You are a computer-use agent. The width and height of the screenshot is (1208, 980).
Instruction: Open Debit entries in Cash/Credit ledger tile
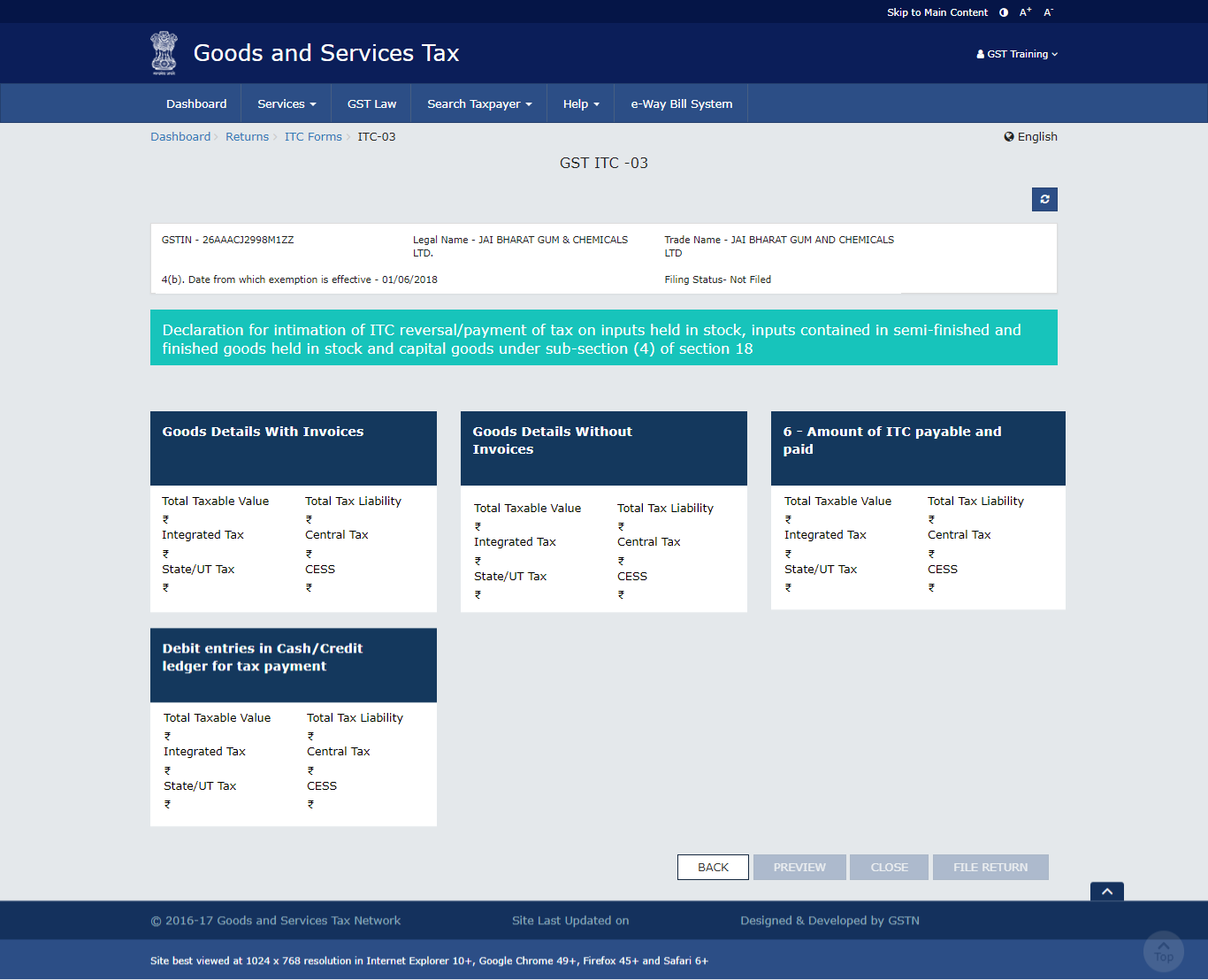(294, 727)
